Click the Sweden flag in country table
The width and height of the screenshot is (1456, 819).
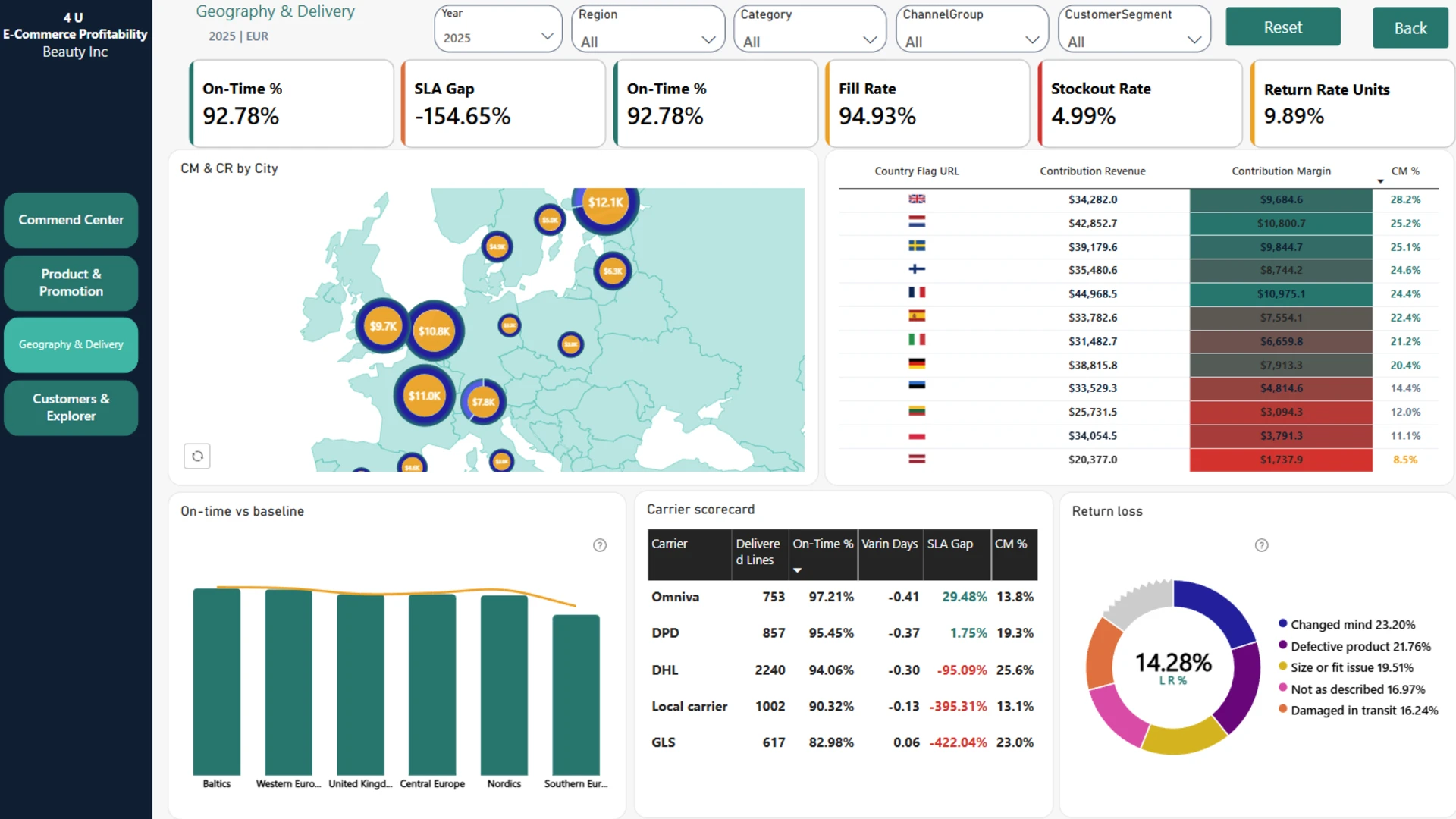click(x=917, y=246)
